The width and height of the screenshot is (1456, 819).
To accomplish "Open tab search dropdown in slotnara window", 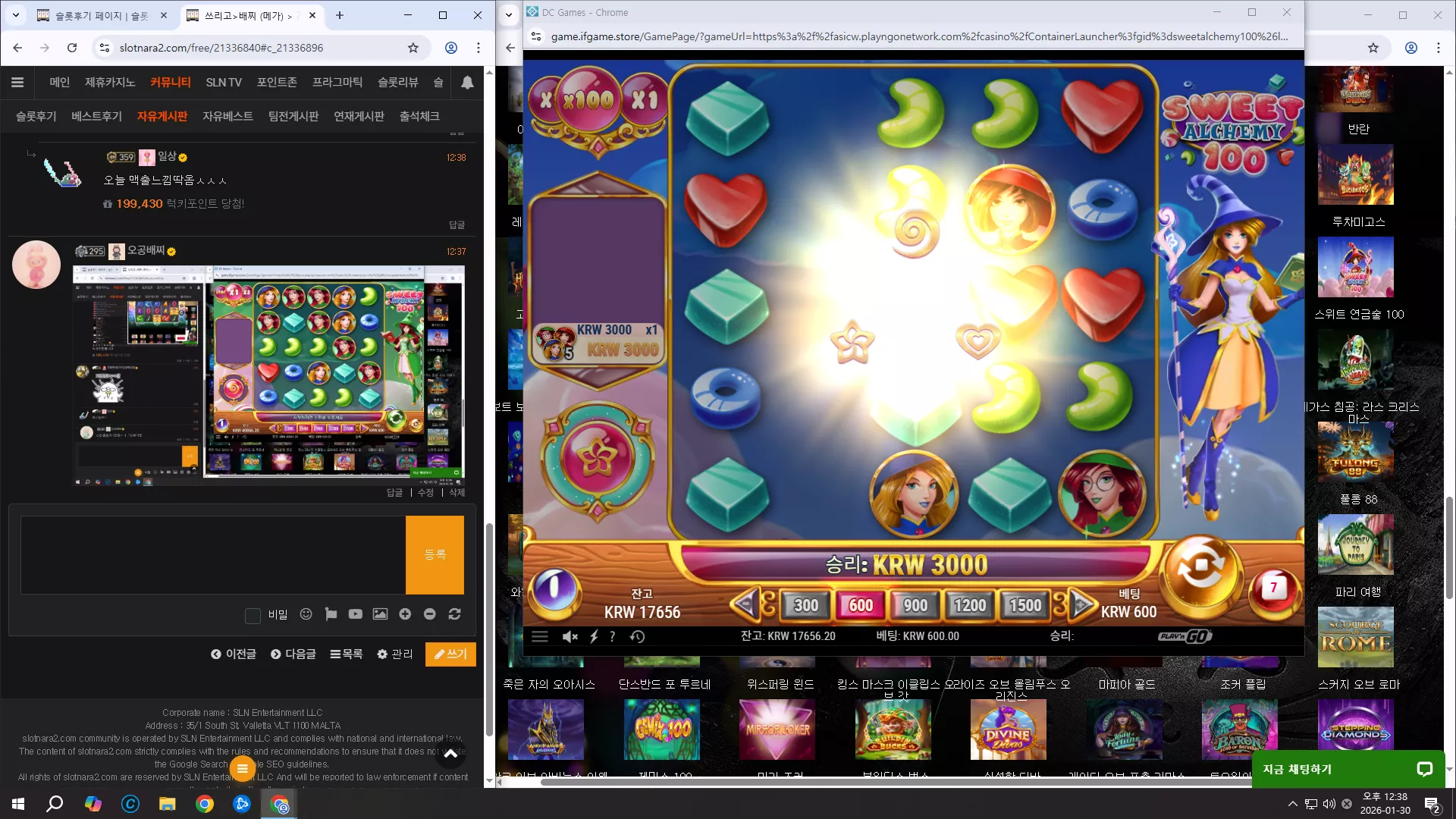I will 15,15.
